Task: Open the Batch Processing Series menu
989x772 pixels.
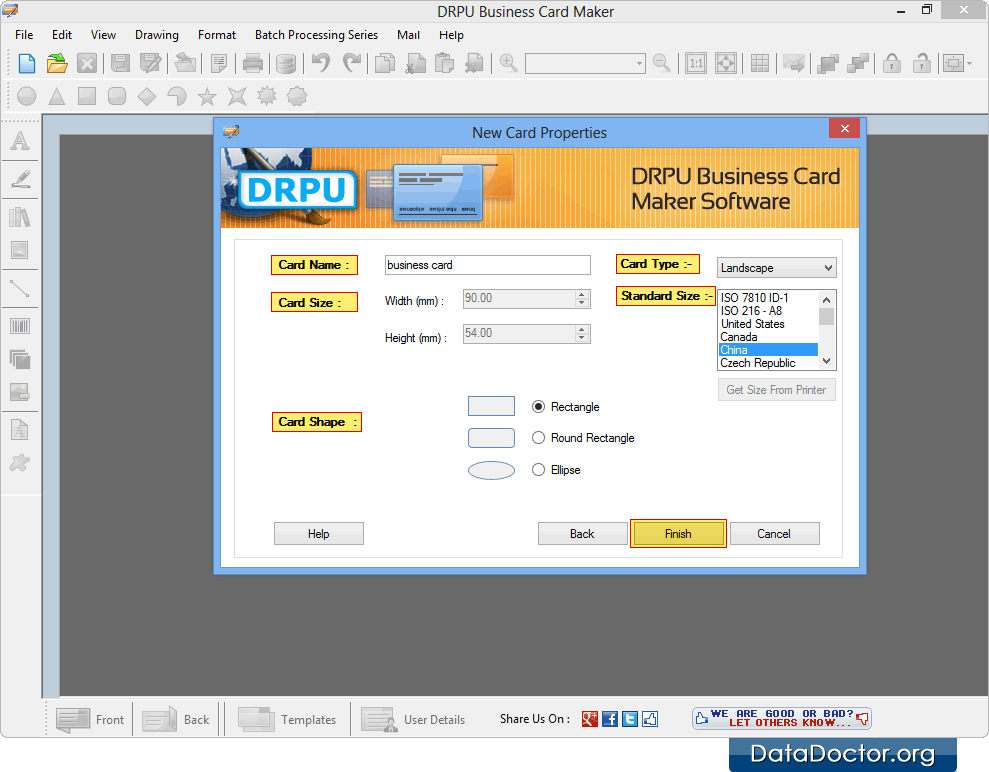Action: [317, 35]
